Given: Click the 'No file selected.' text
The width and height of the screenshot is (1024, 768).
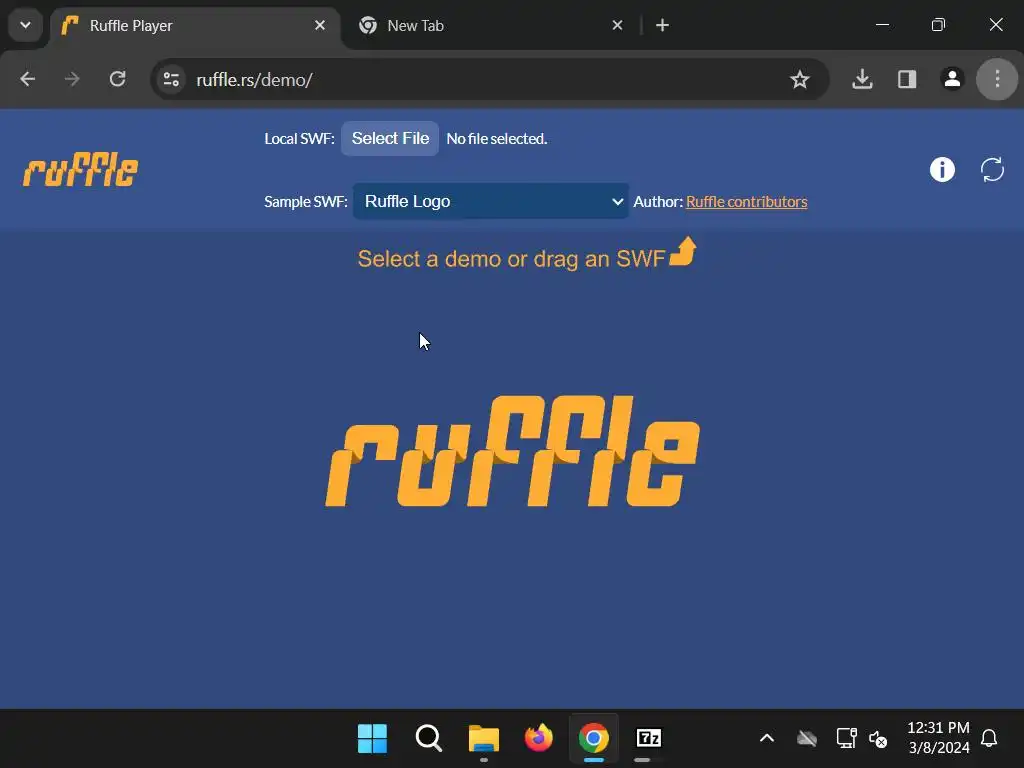Looking at the screenshot, I should (497, 138).
